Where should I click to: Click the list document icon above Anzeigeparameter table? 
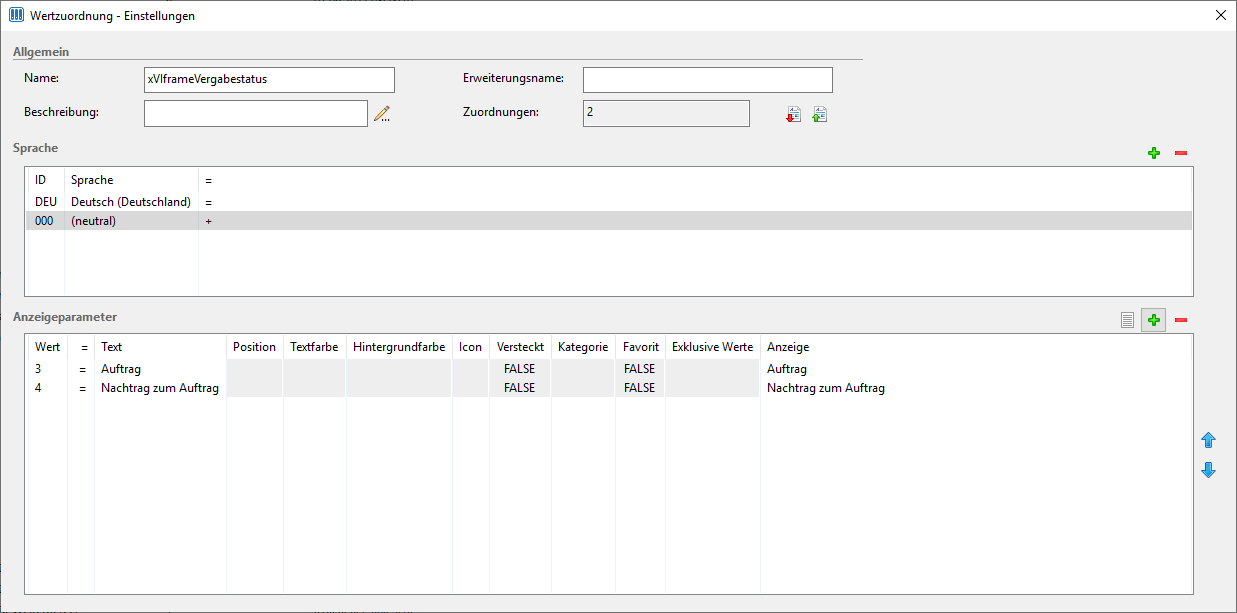pos(1127,320)
